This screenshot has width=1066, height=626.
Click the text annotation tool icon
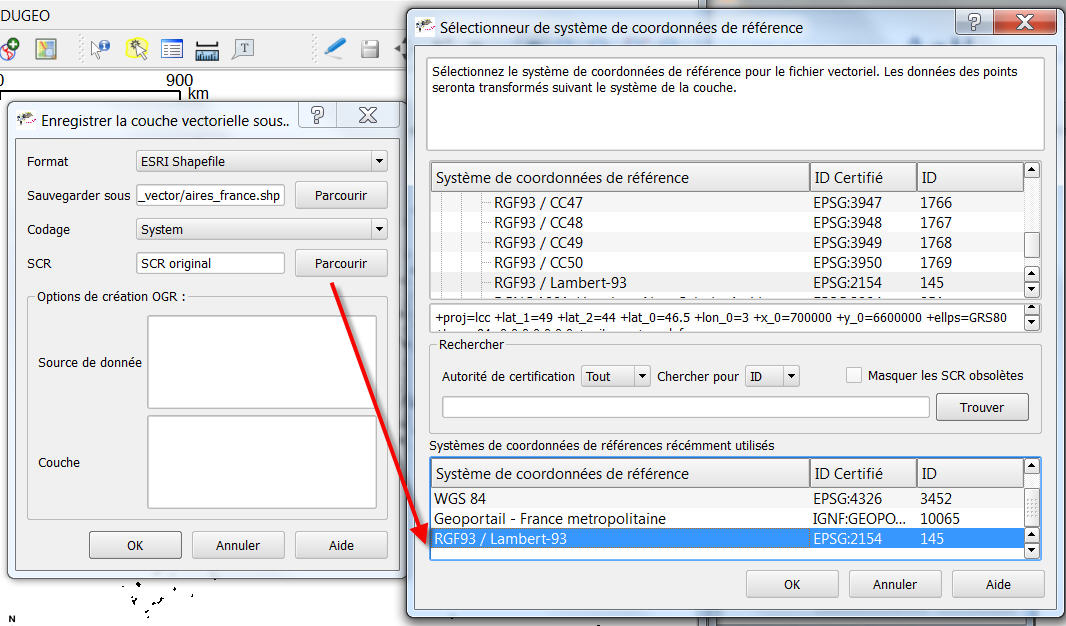click(243, 48)
